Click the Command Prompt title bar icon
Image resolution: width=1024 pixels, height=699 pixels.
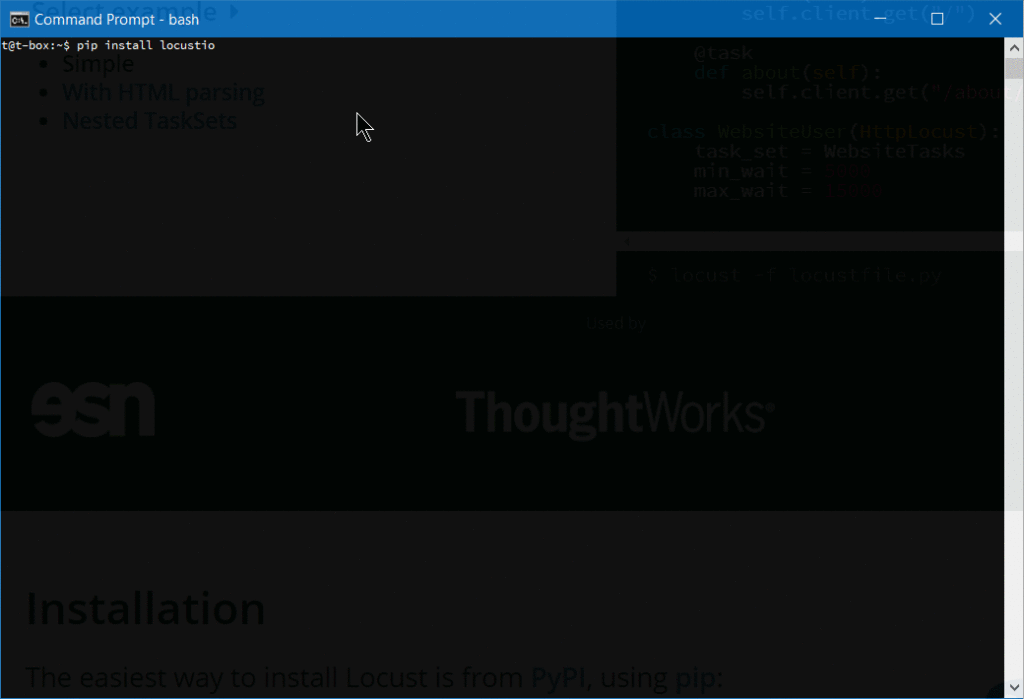19,20
